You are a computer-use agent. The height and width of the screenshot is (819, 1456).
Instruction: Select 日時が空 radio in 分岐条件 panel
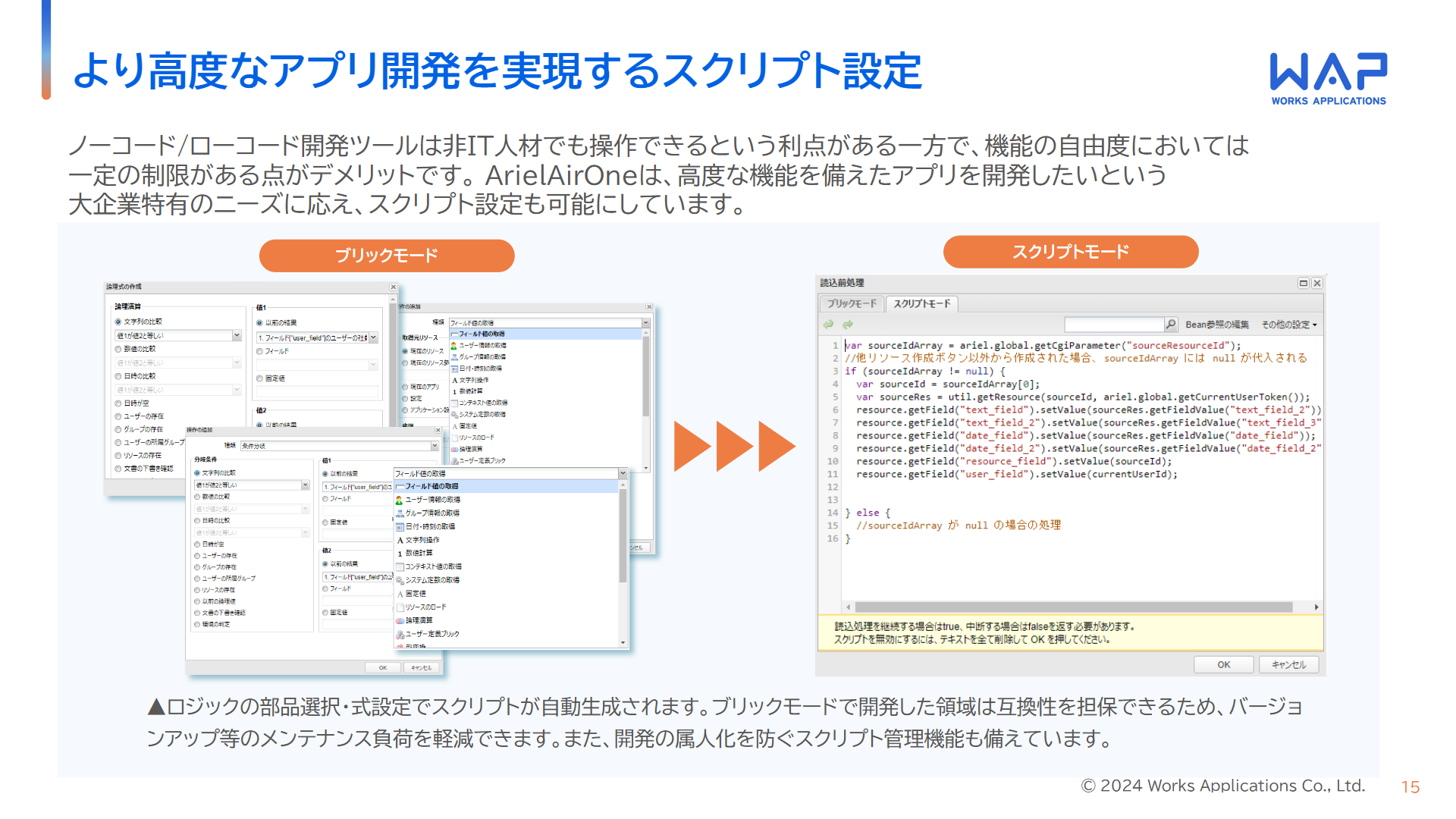[x=197, y=544]
